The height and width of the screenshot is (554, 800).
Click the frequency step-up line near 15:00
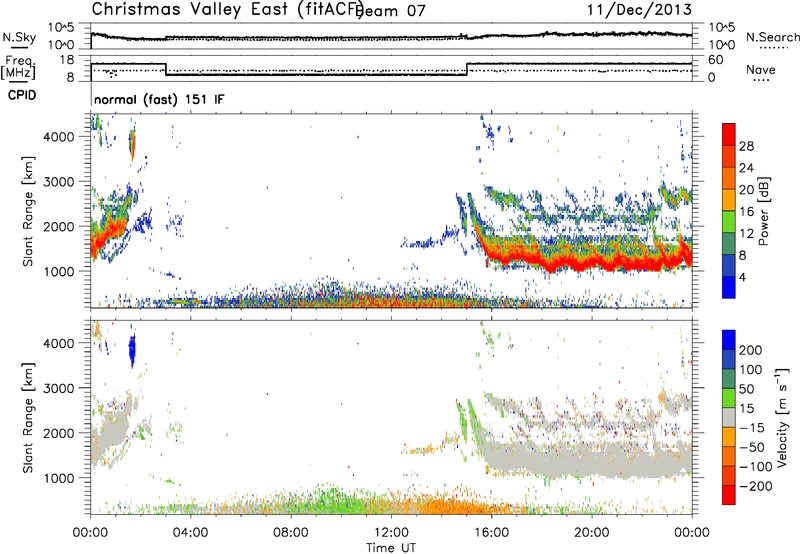[x=467, y=69]
